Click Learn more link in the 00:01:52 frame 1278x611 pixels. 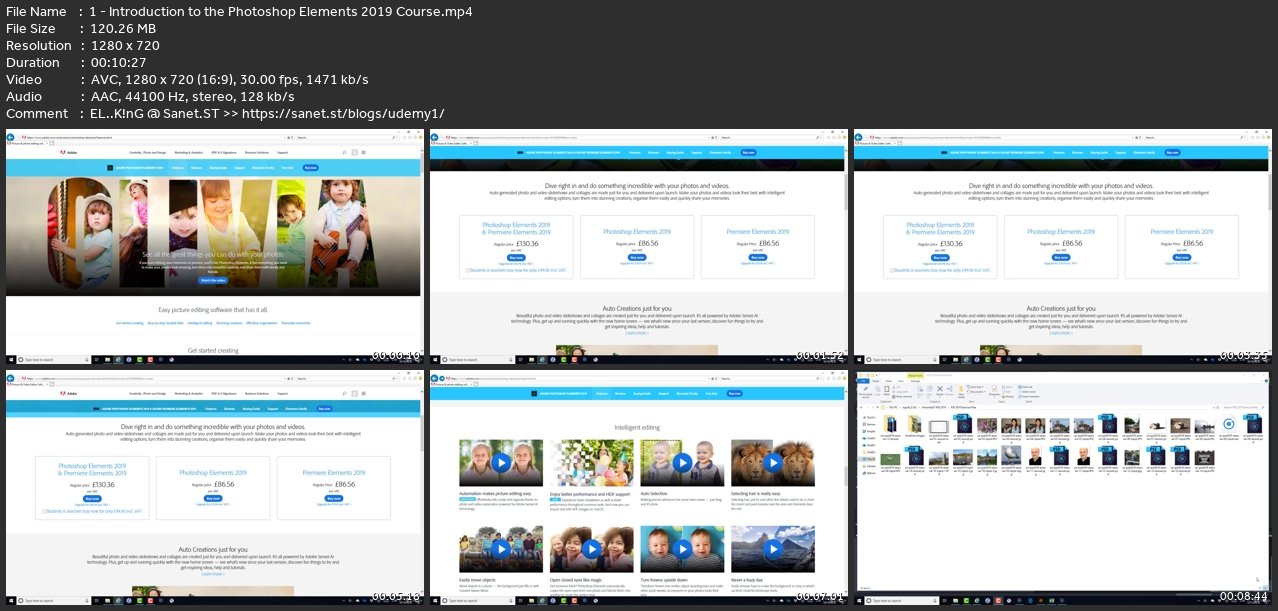click(x=637, y=333)
